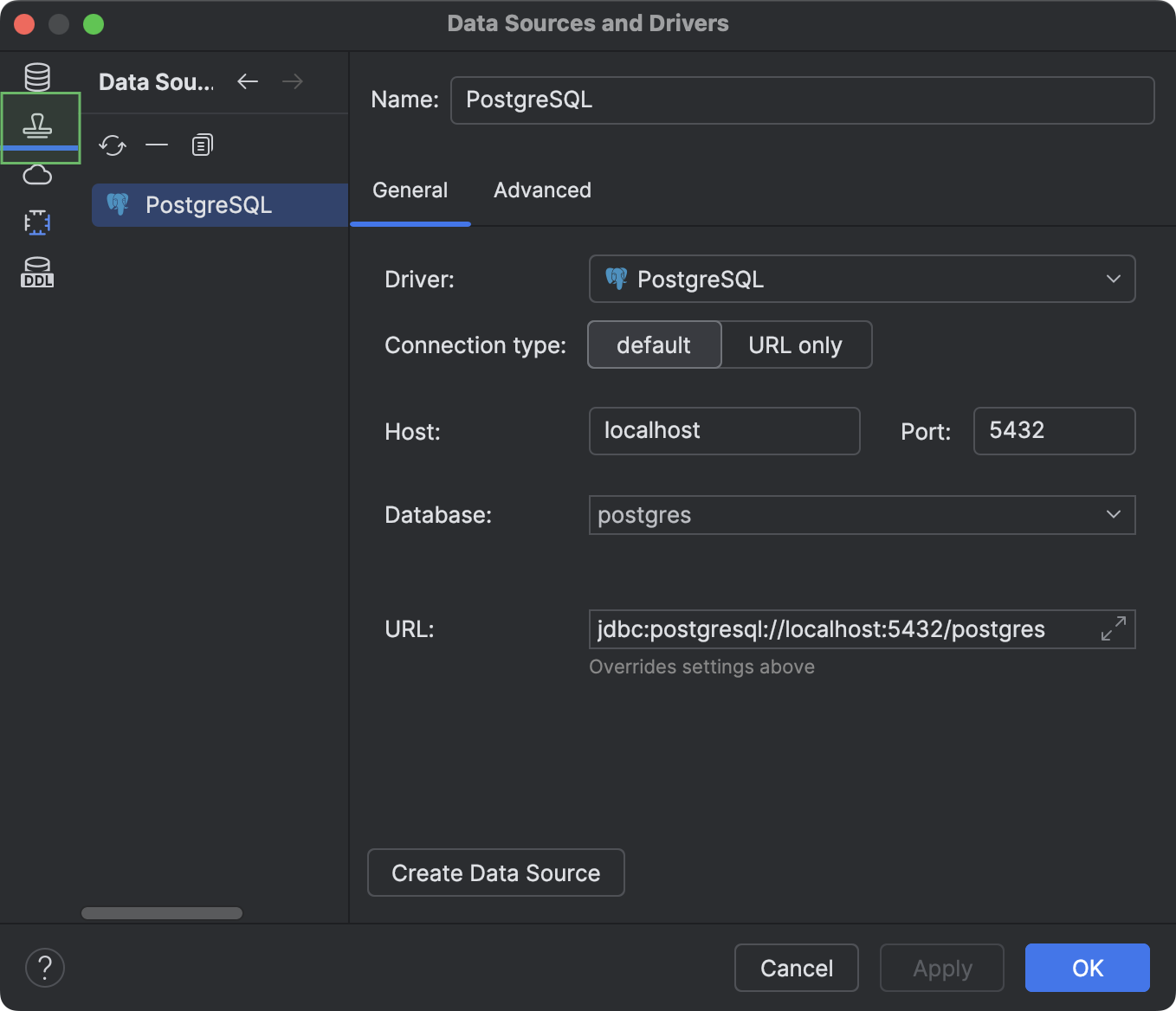The image size is (1176, 1011).
Task: Click the horizontal scrollbar in left panel
Action: point(162,913)
